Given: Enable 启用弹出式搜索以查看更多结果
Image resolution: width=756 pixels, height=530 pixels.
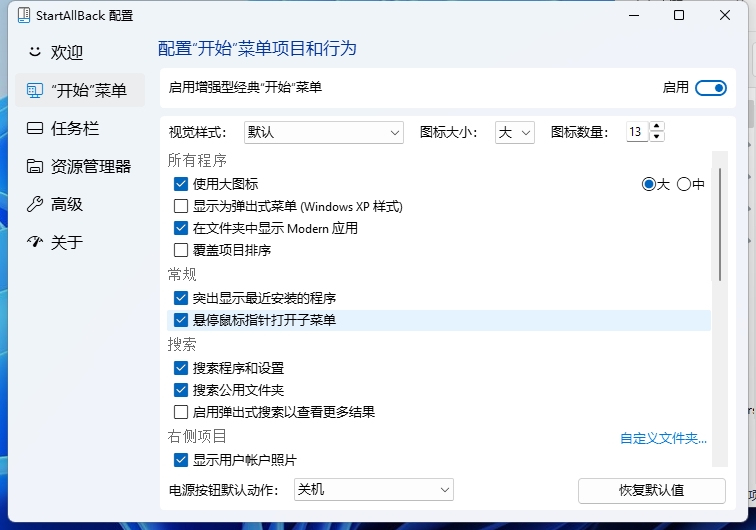Looking at the screenshot, I should [x=181, y=412].
